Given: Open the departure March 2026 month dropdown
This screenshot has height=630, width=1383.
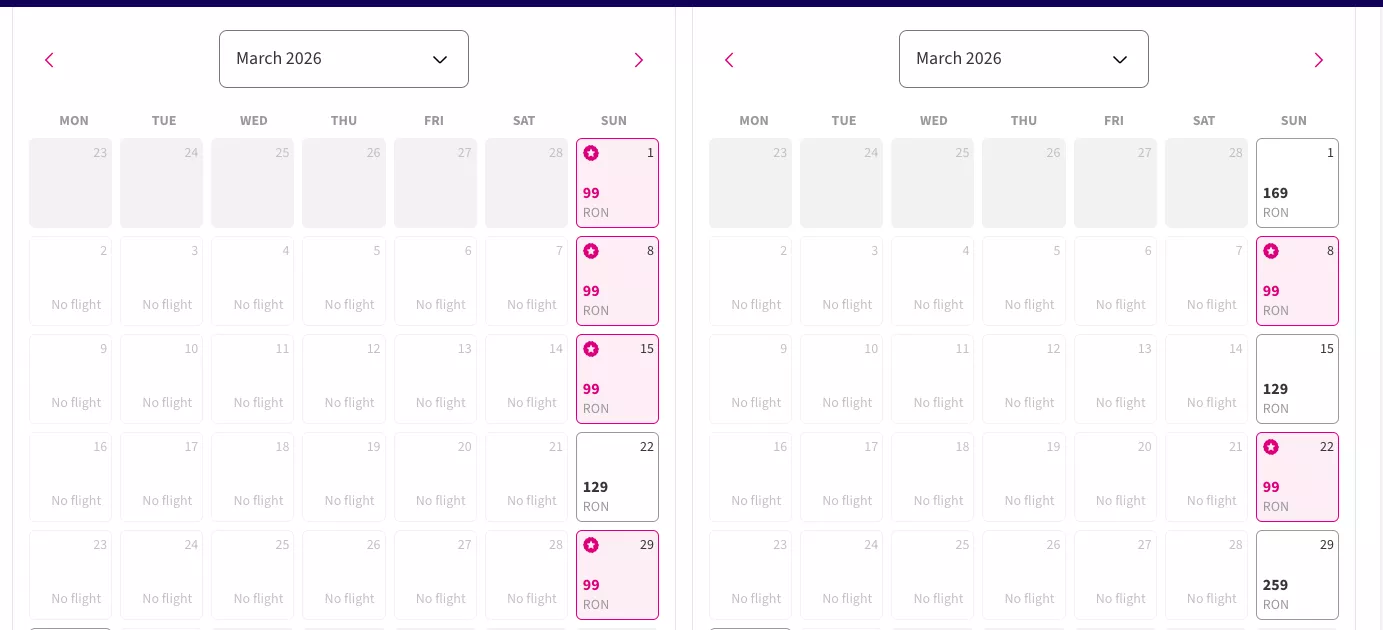Looking at the screenshot, I should 344,59.
